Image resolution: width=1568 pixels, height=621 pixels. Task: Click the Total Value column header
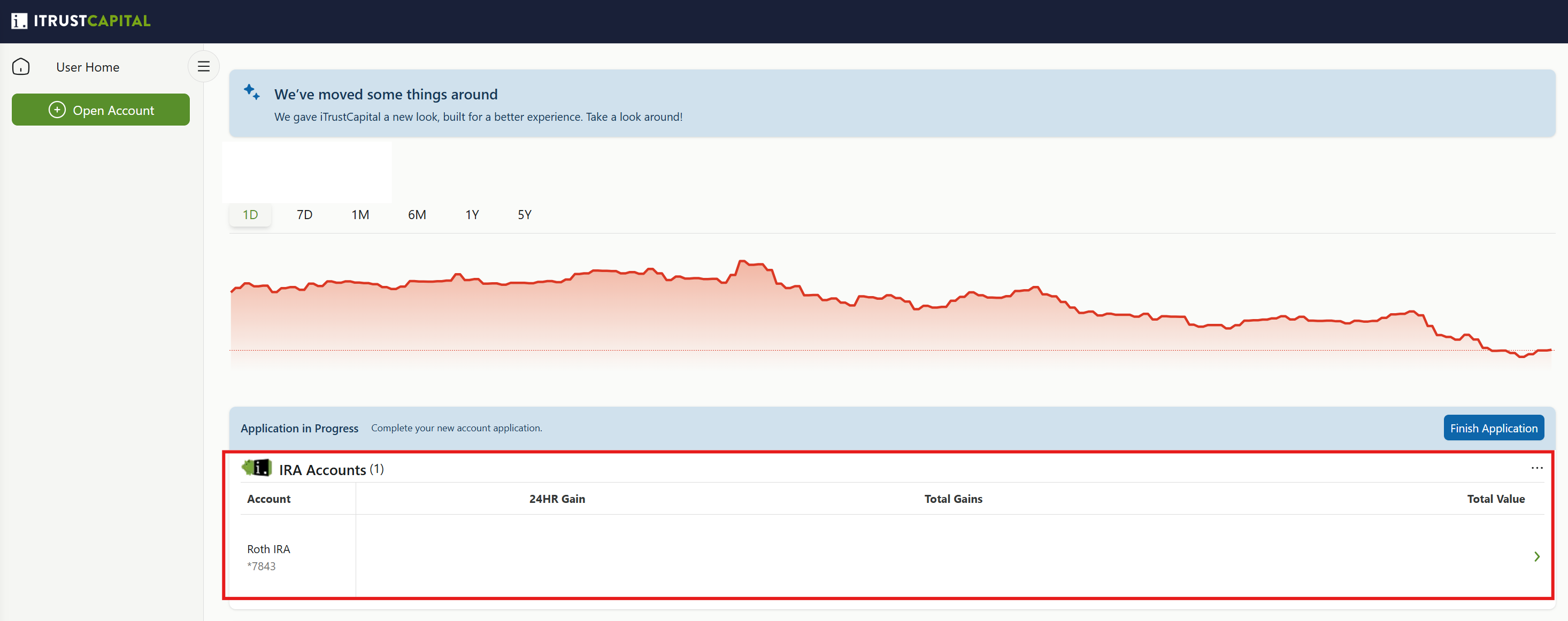coord(1496,499)
